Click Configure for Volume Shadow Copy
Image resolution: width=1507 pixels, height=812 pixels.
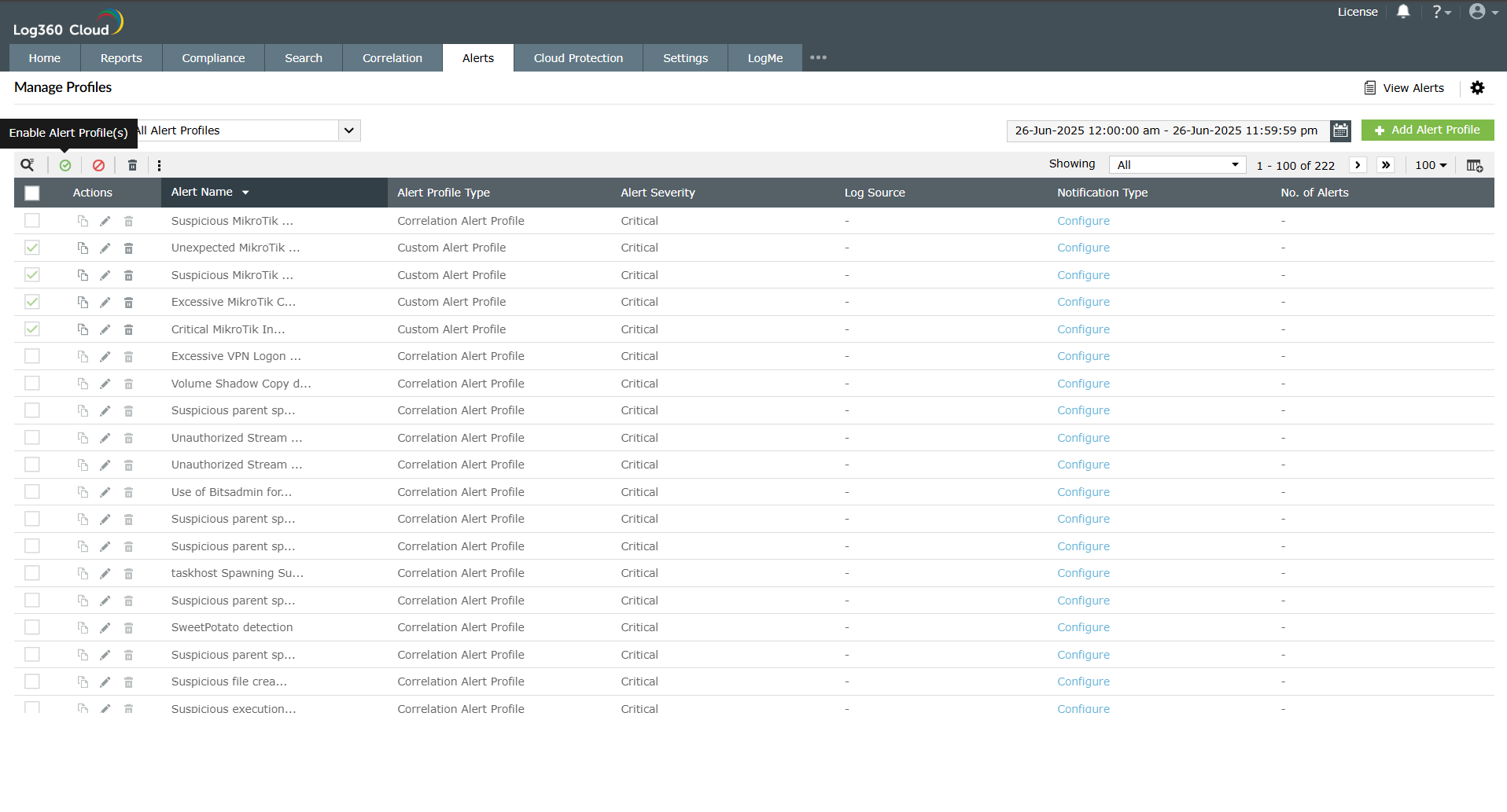coord(1083,384)
